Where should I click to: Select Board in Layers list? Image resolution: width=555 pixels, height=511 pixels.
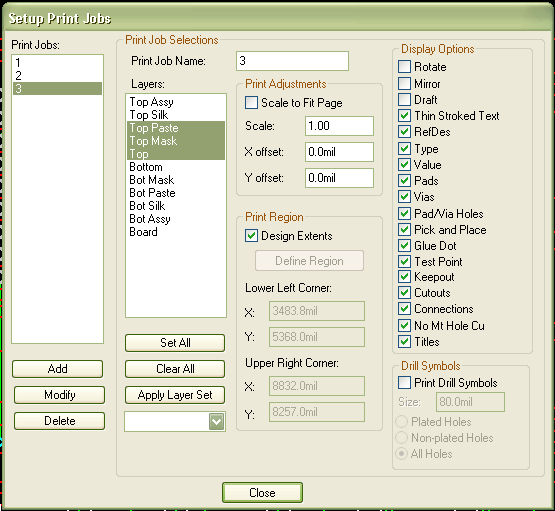[x=176, y=232]
